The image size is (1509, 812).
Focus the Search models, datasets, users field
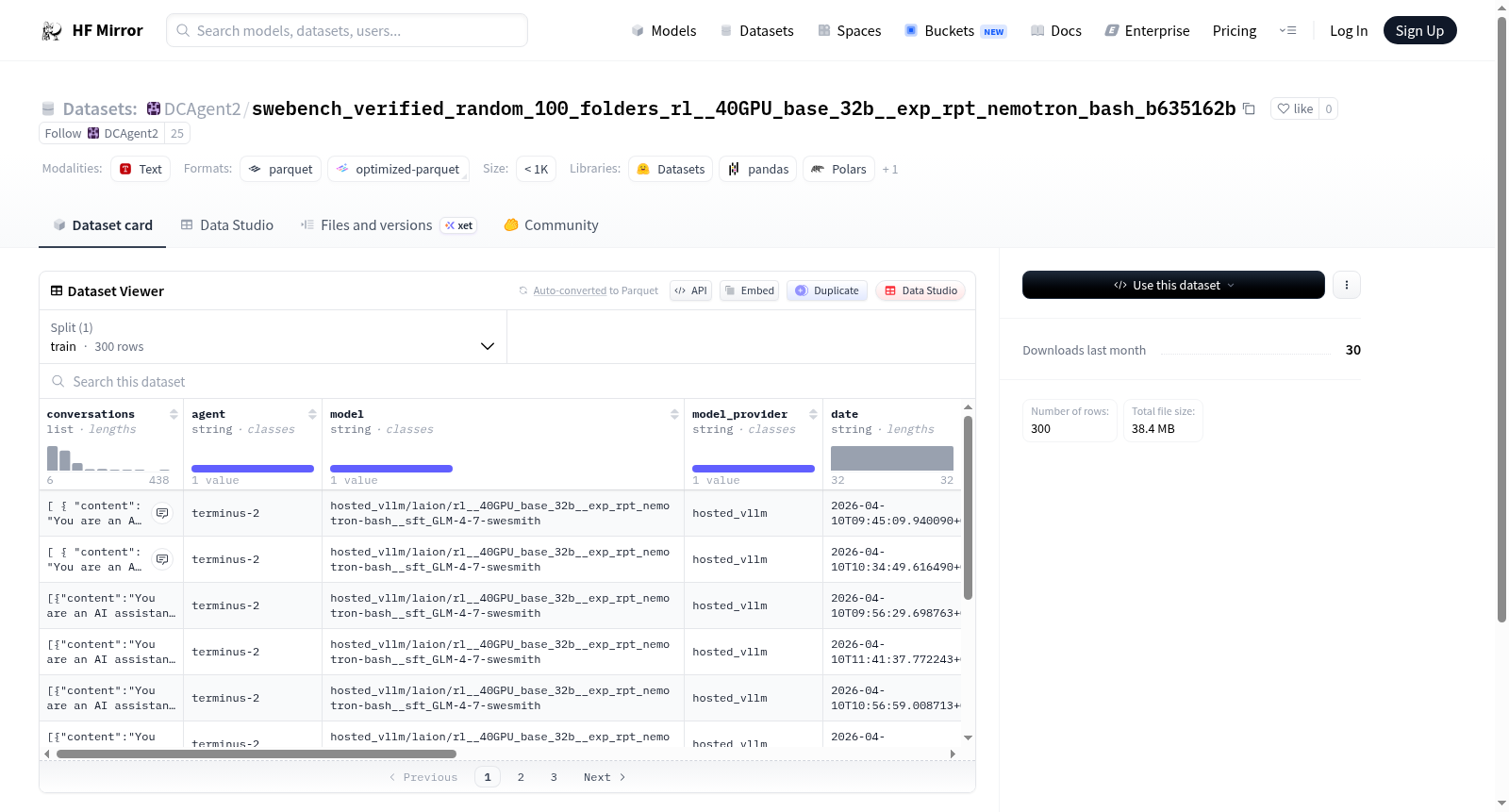[347, 31]
